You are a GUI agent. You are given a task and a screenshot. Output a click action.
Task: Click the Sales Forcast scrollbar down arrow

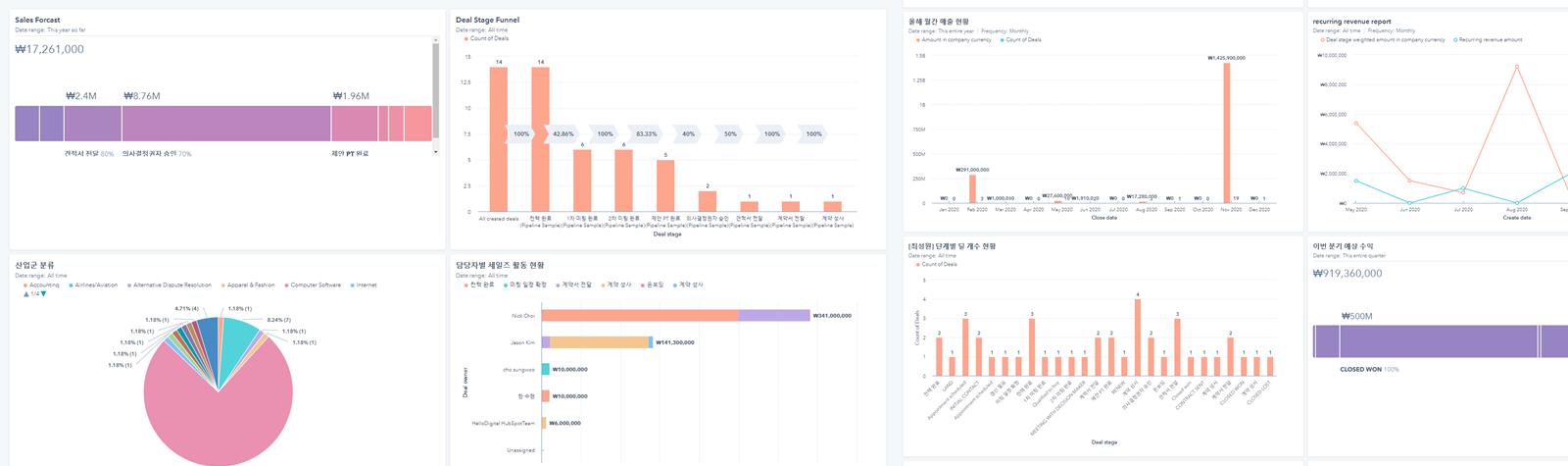pyautogui.click(x=436, y=152)
